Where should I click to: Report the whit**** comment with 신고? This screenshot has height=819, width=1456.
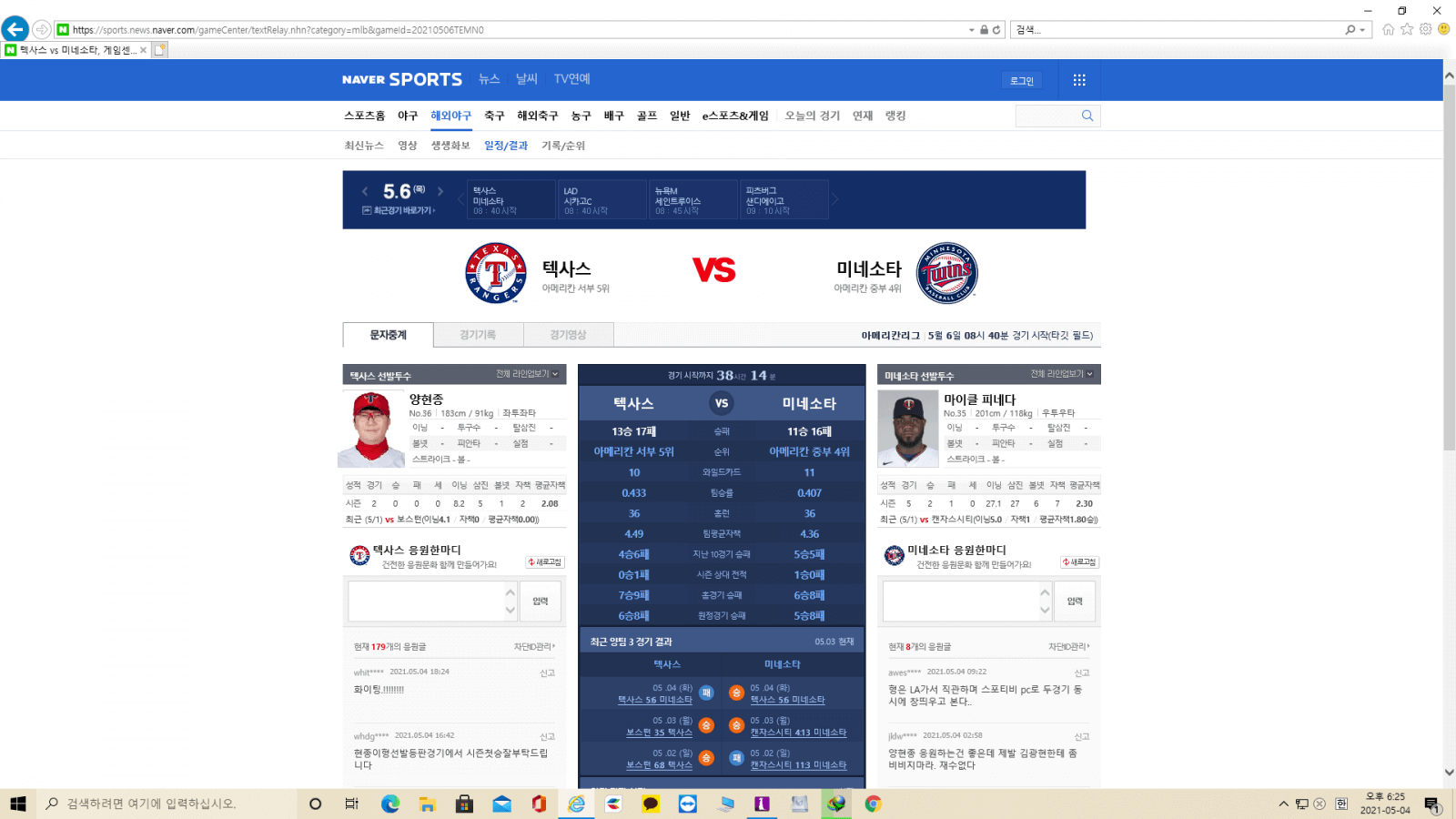click(x=547, y=673)
